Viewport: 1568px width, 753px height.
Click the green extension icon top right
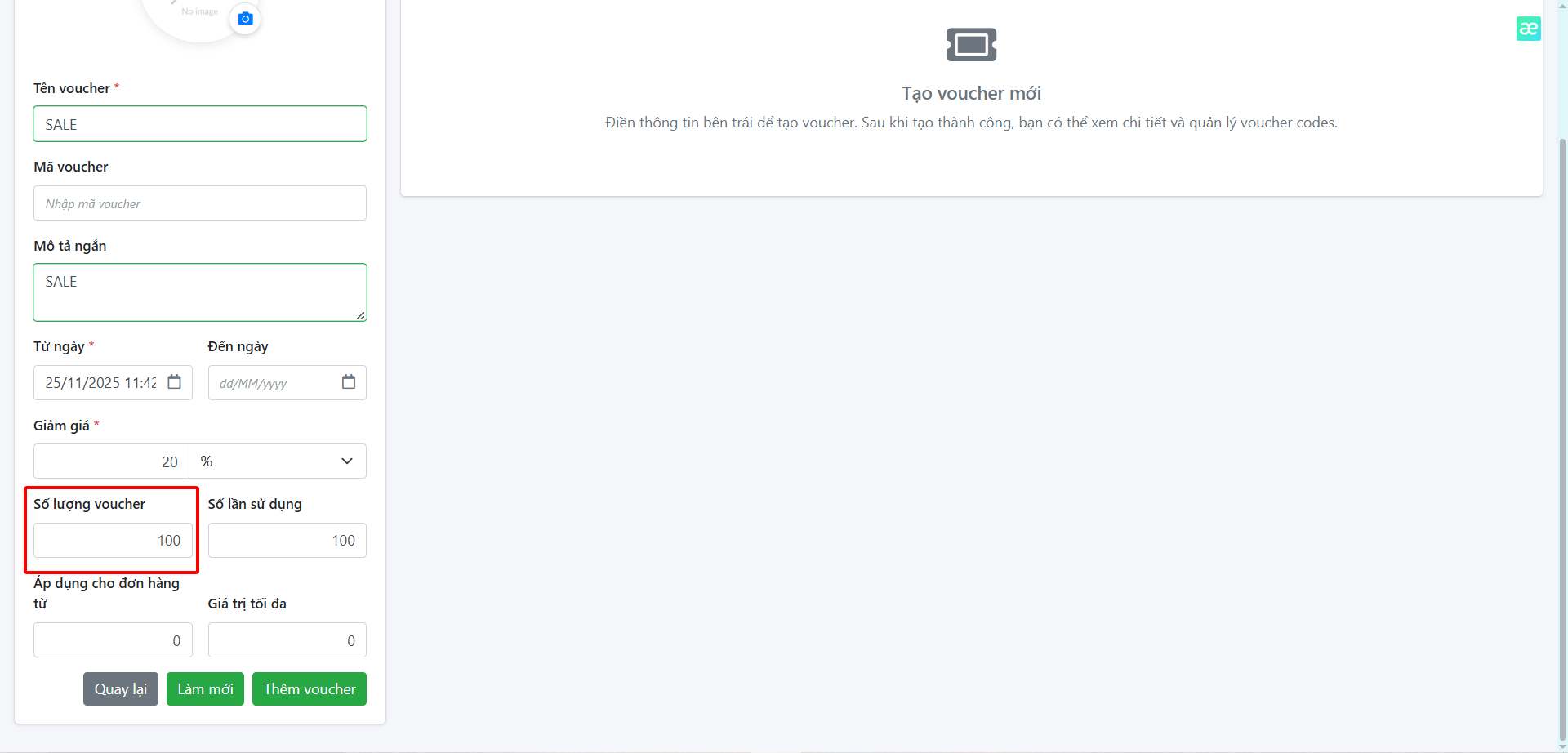1528,29
